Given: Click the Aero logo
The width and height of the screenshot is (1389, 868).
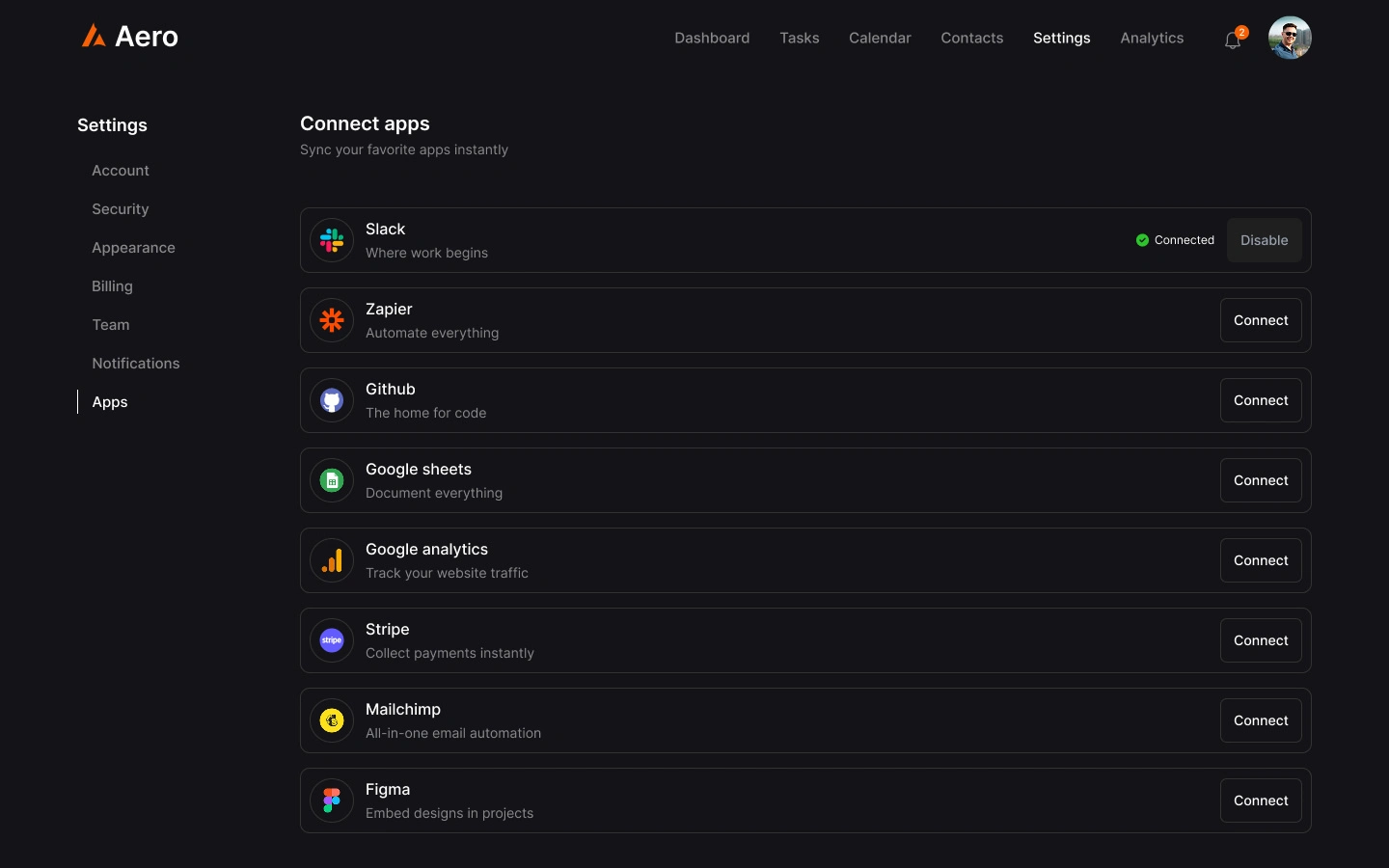Looking at the screenshot, I should coord(129,37).
